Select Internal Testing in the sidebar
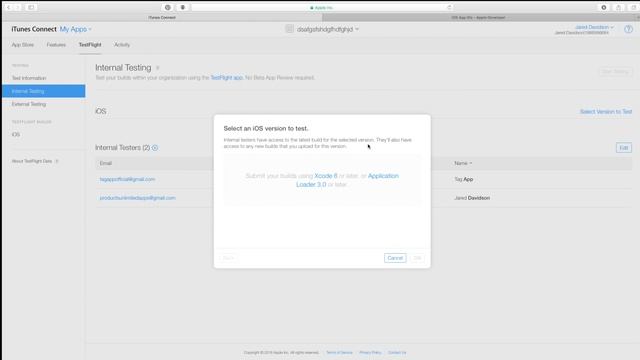This screenshot has height=360, width=640. (43, 91)
